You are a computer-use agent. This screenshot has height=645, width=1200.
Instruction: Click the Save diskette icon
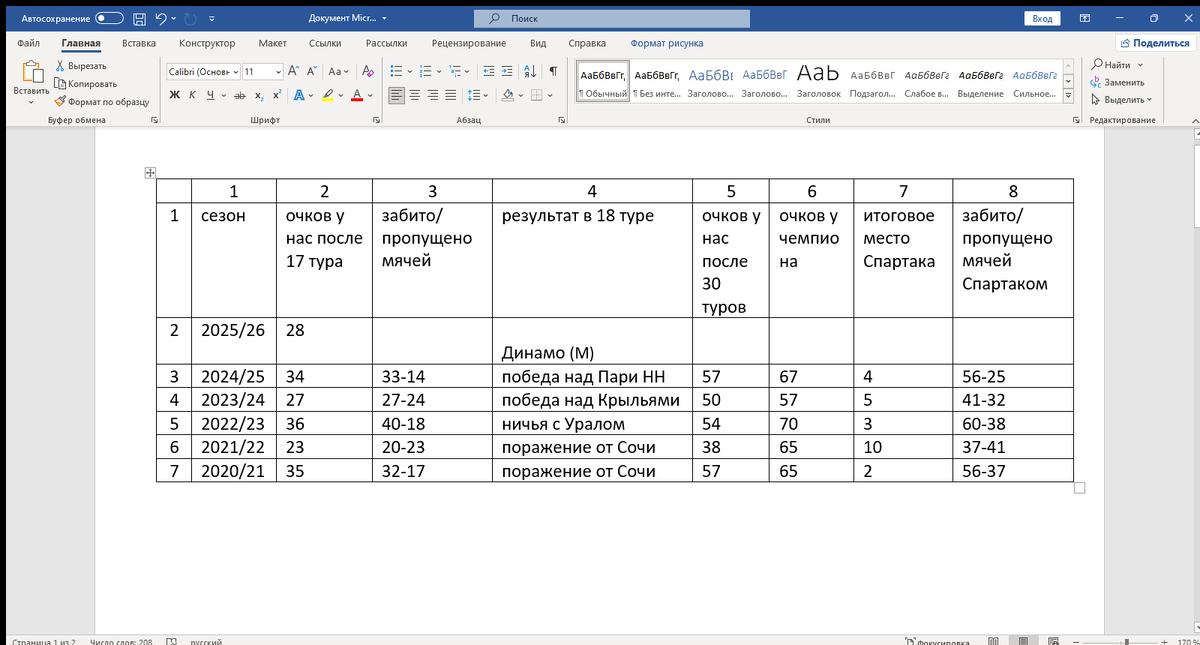click(x=138, y=19)
